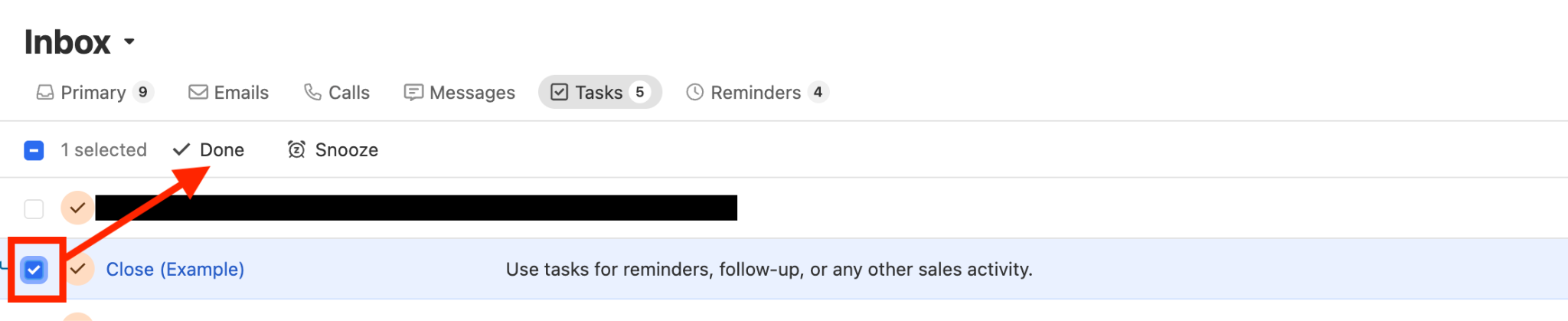Click the speech bubble Messages icon
Screen dimensions: 1568x321
click(413, 93)
